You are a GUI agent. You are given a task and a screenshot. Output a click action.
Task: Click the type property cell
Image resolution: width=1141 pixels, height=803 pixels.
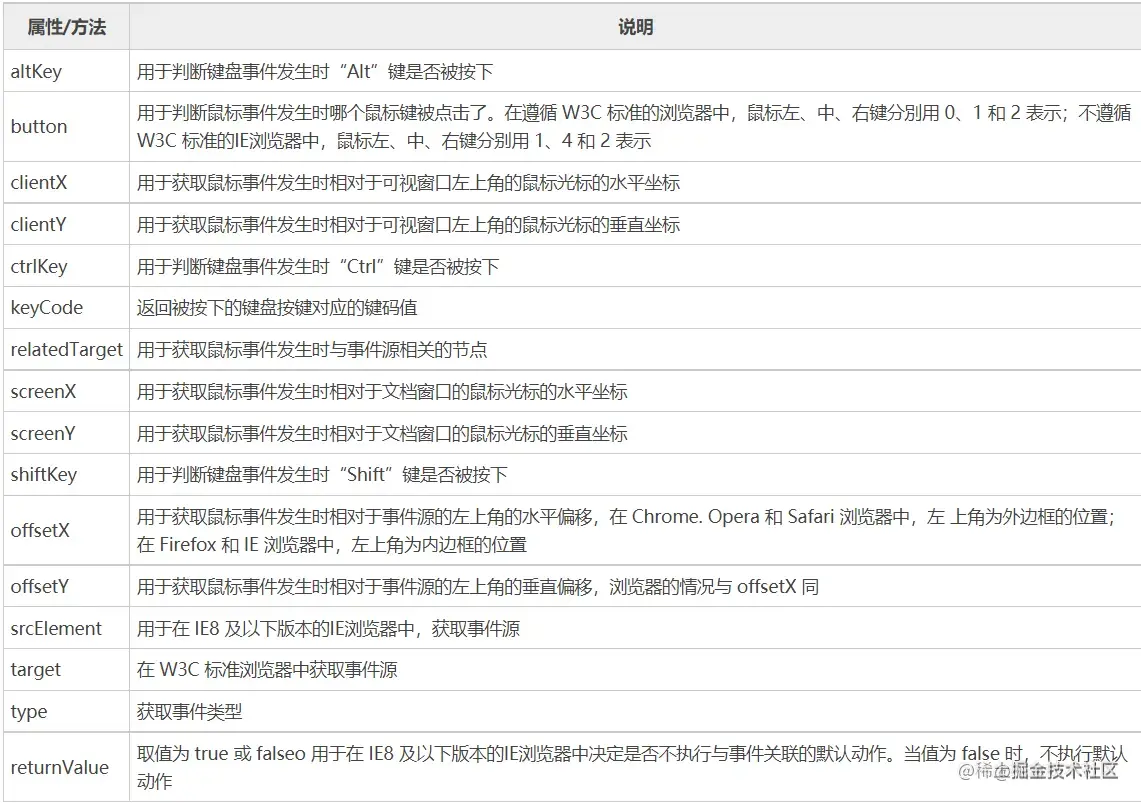pyautogui.click(x=28, y=711)
